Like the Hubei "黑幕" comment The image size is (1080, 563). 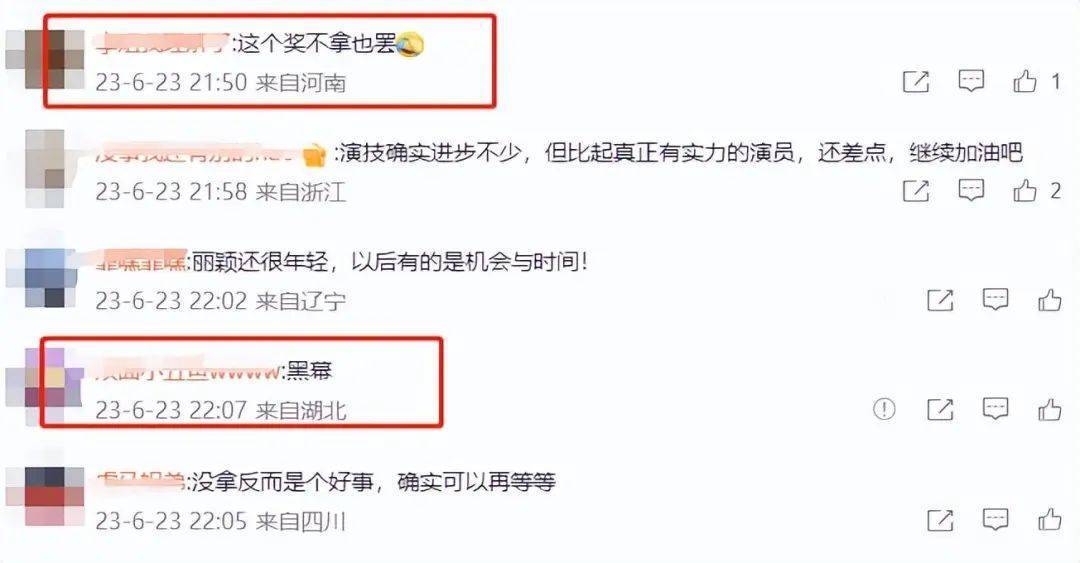point(1050,409)
